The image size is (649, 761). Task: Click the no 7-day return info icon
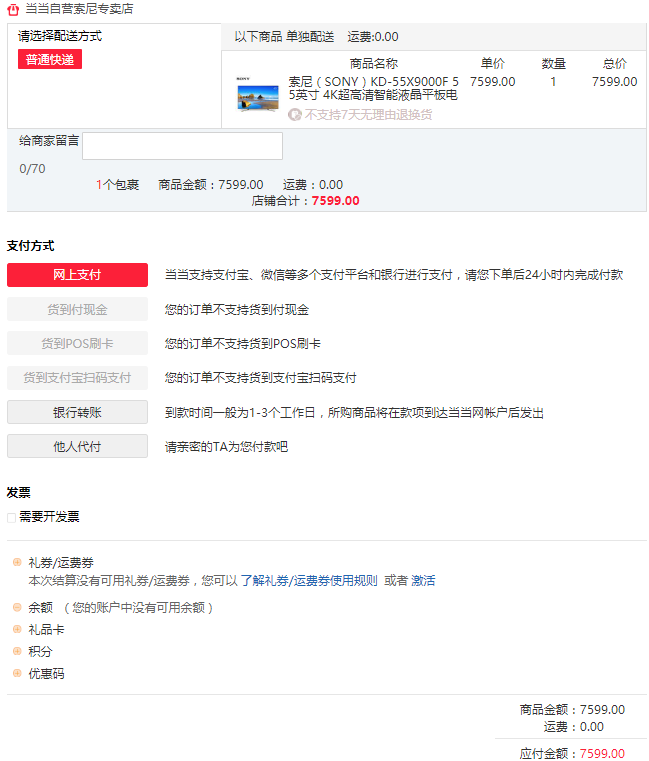295,115
